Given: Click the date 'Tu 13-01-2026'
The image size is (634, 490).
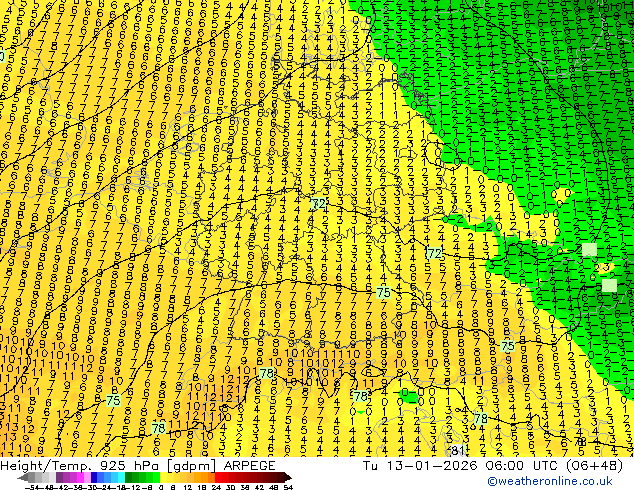Looking at the screenshot, I should tap(421, 466).
